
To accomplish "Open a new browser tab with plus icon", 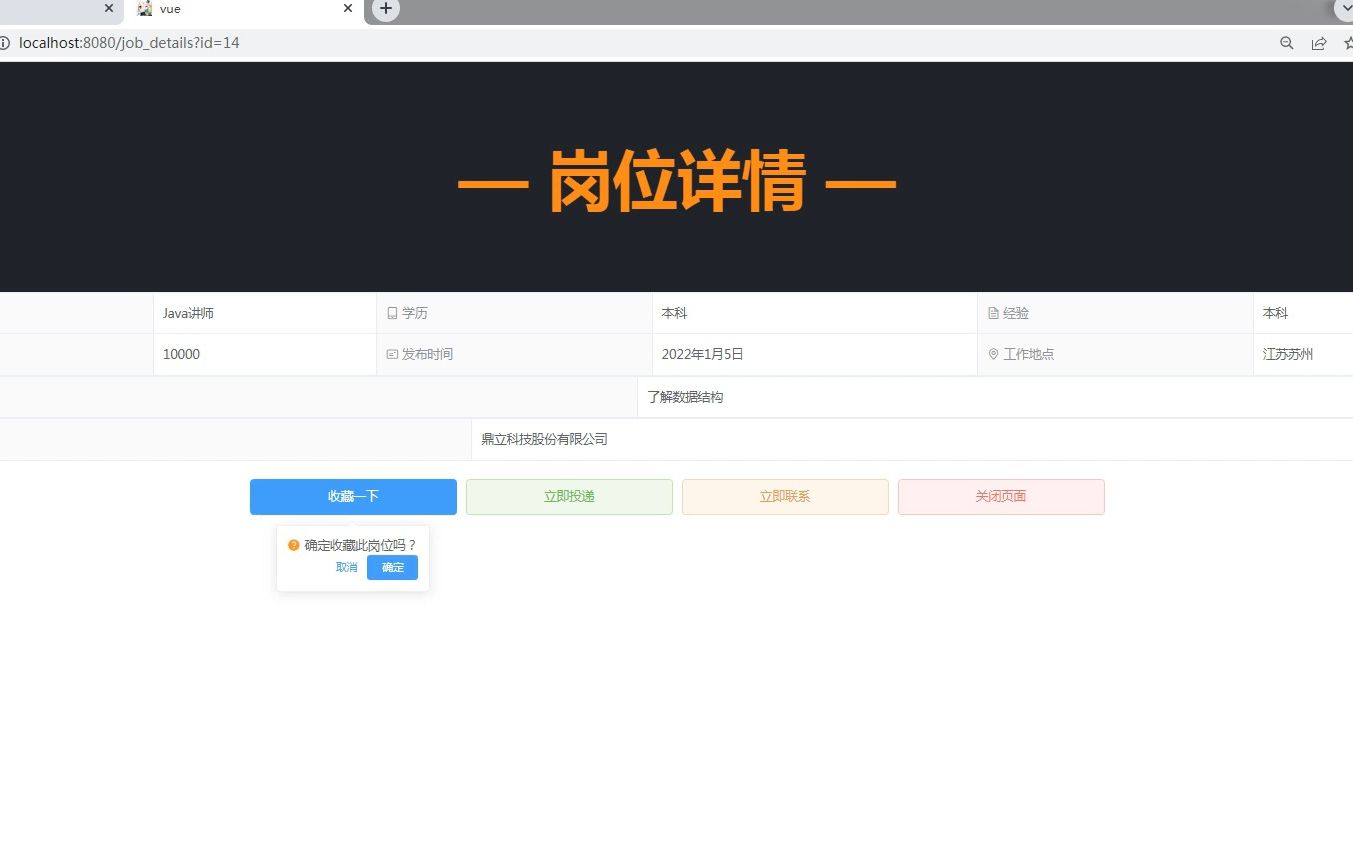I will [x=386, y=9].
